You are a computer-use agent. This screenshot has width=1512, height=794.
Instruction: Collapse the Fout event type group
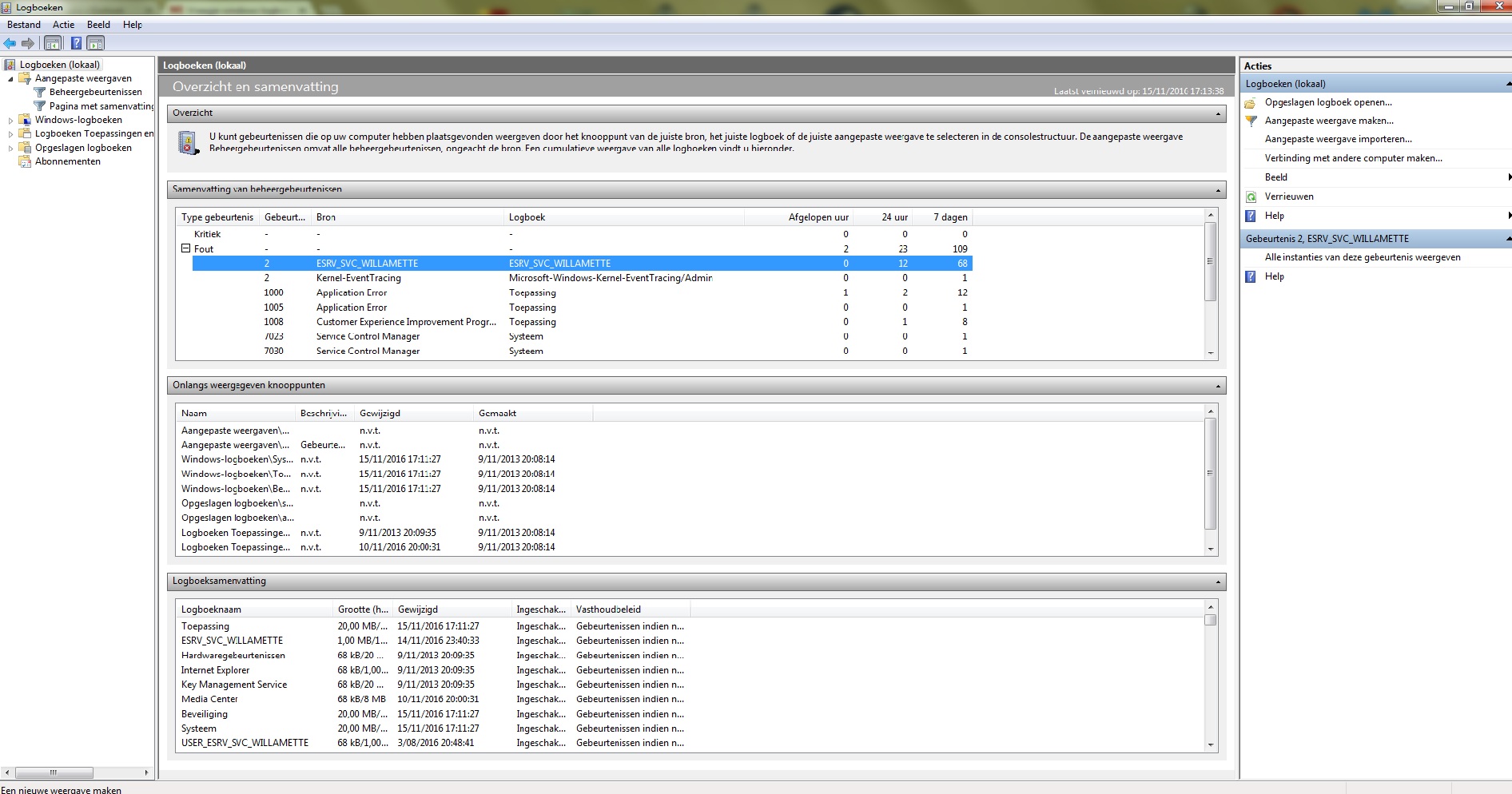185,248
